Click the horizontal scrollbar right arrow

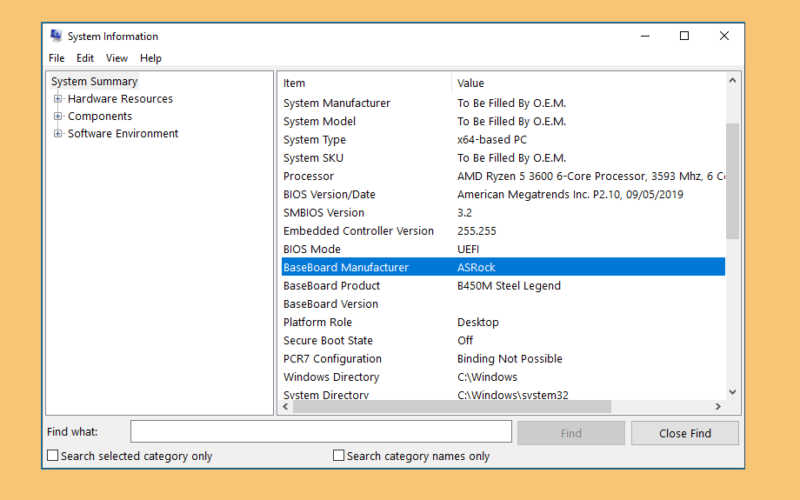718,407
